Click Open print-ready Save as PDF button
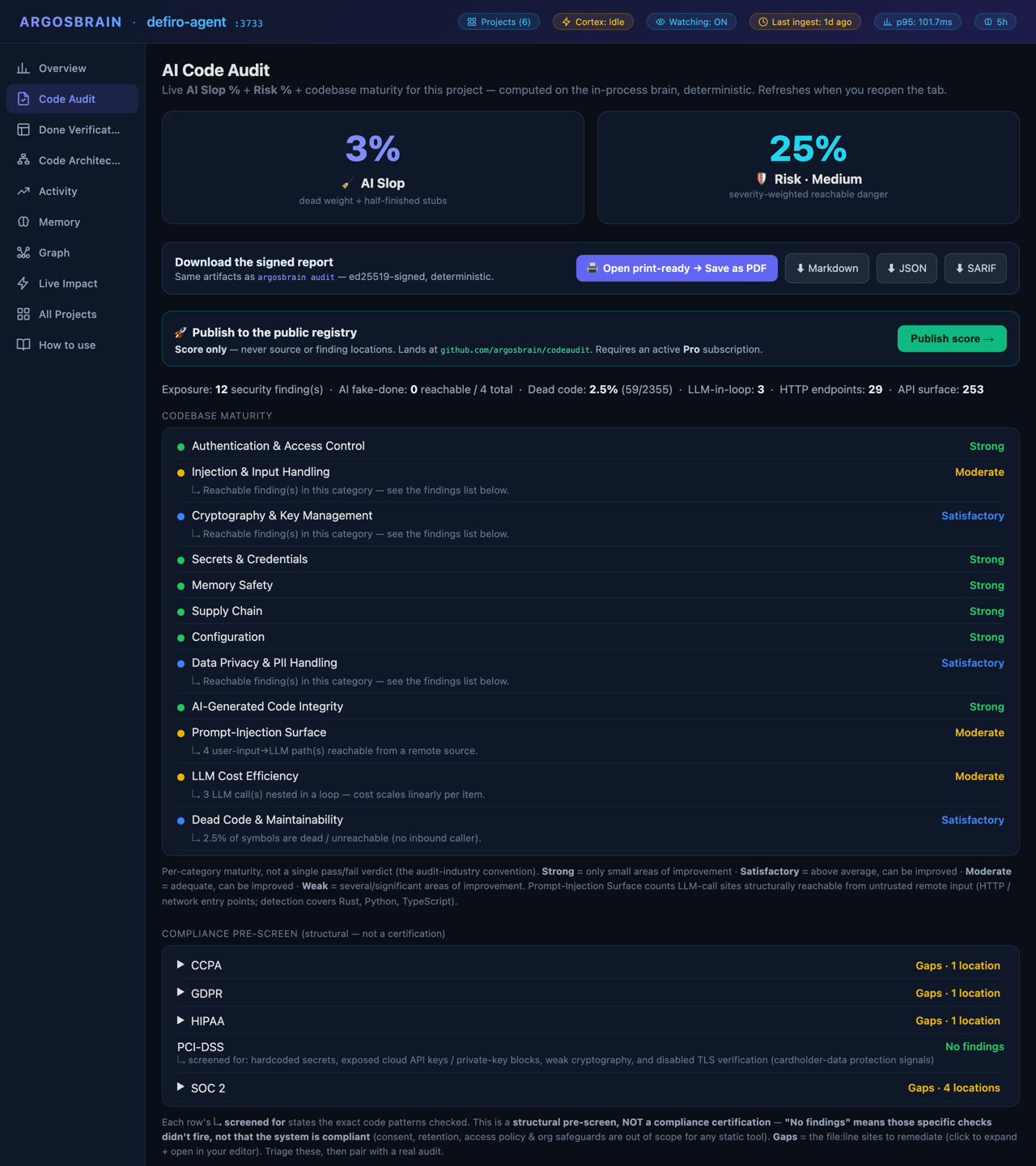Image resolution: width=1036 pixels, height=1166 pixels. pyautogui.click(x=677, y=268)
